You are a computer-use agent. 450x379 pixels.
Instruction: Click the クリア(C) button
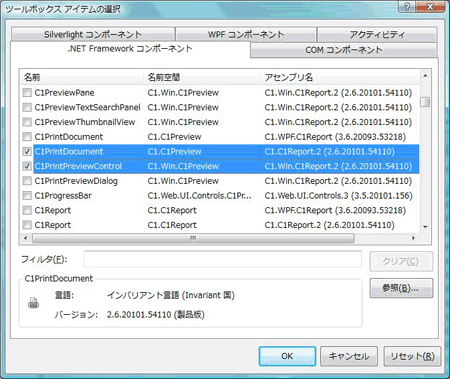401,261
